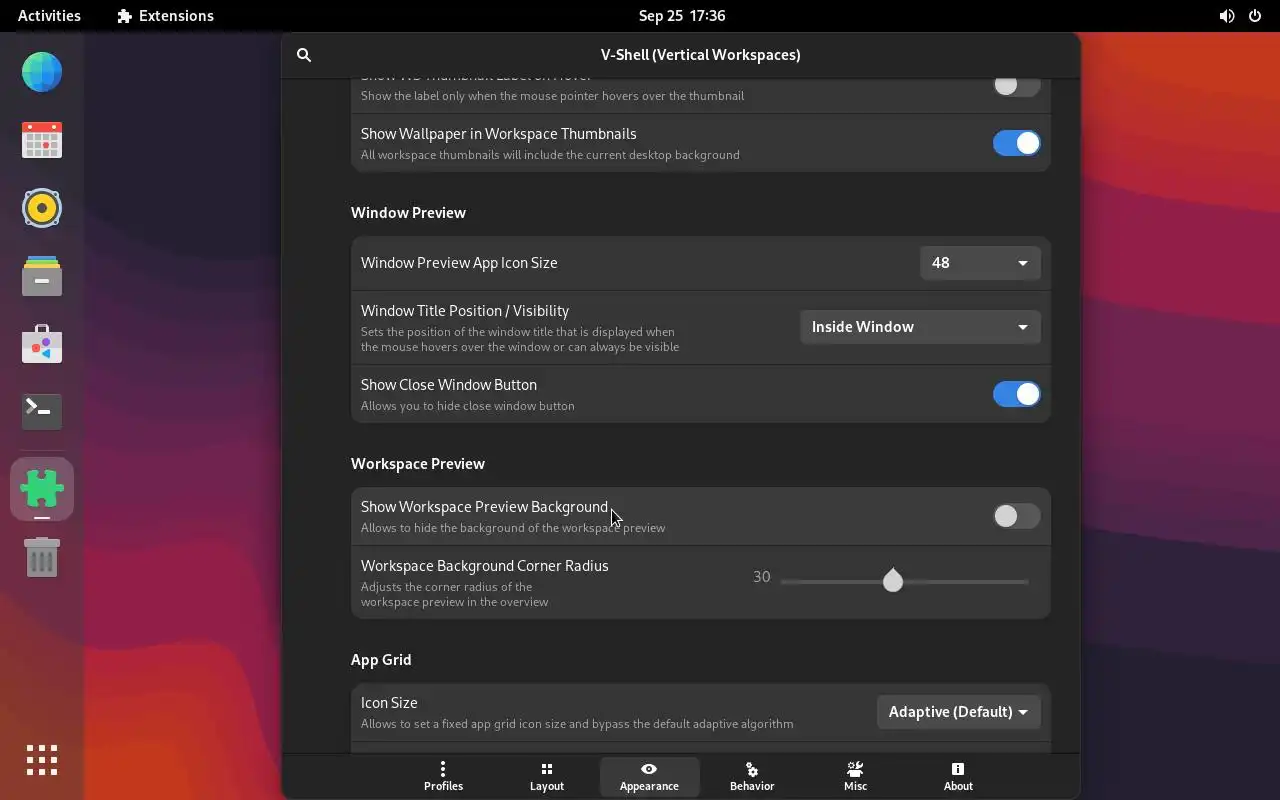Open the search icon in V-Shell header

pyautogui.click(x=304, y=55)
